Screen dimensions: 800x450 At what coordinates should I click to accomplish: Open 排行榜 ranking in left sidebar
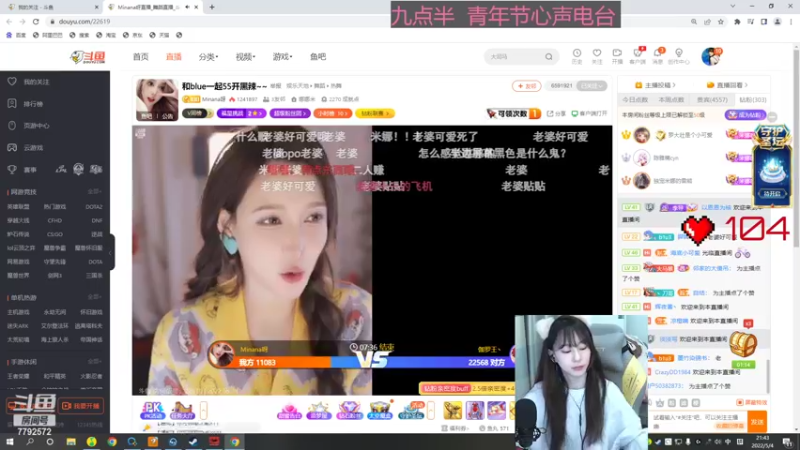[x=26, y=104]
